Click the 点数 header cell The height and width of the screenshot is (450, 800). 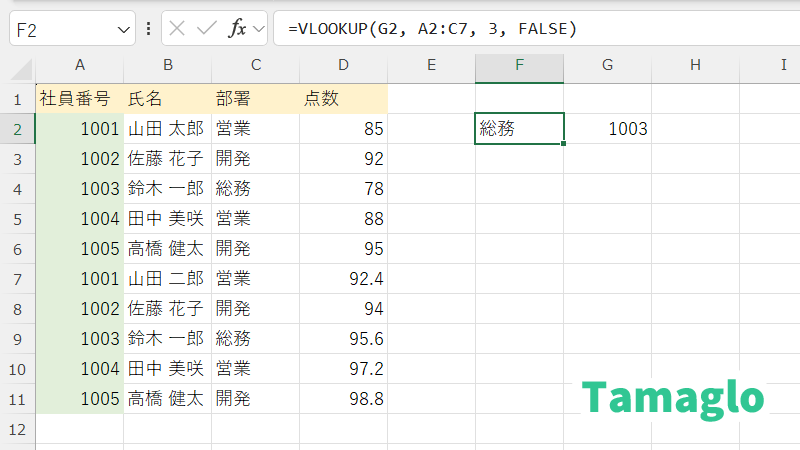pos(343,99)
